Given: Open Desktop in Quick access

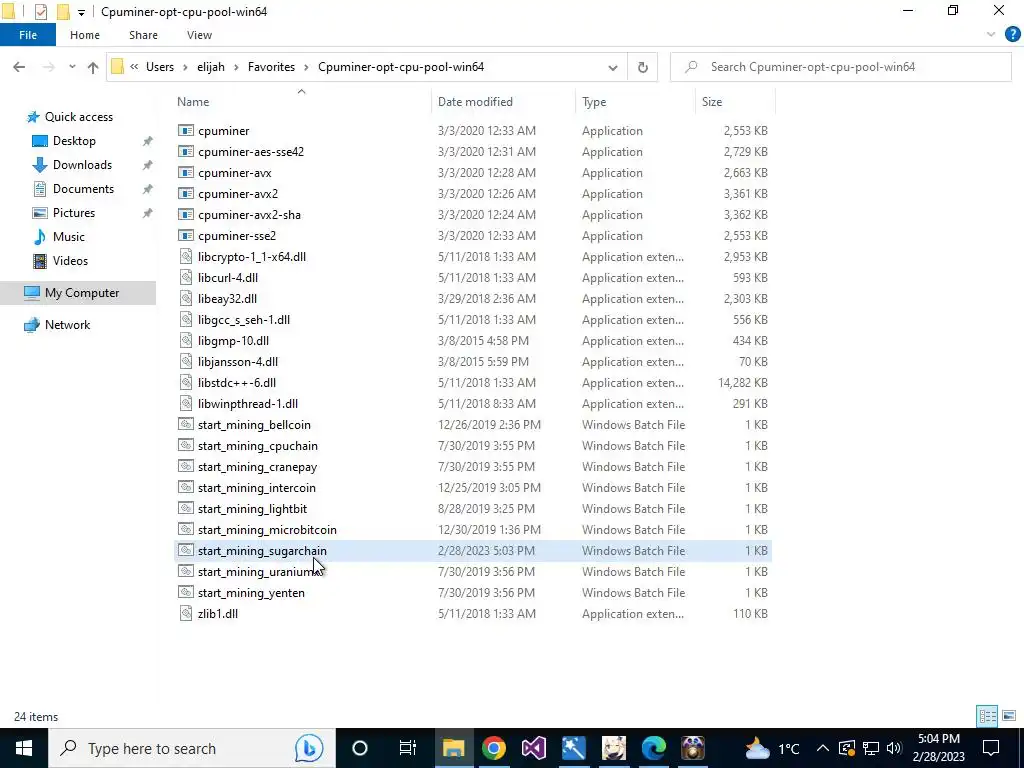Looking at the screenshot, I should tap(74, 140).
